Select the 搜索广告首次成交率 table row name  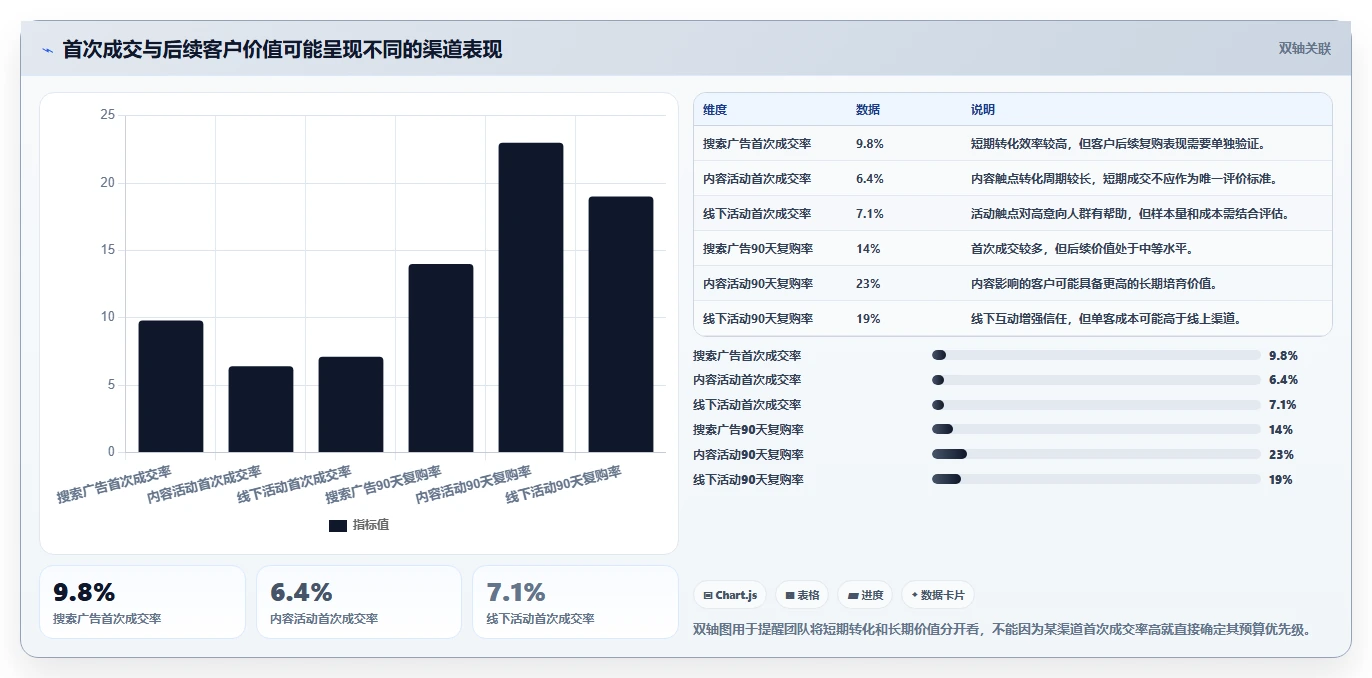click(x=757, y=144)
